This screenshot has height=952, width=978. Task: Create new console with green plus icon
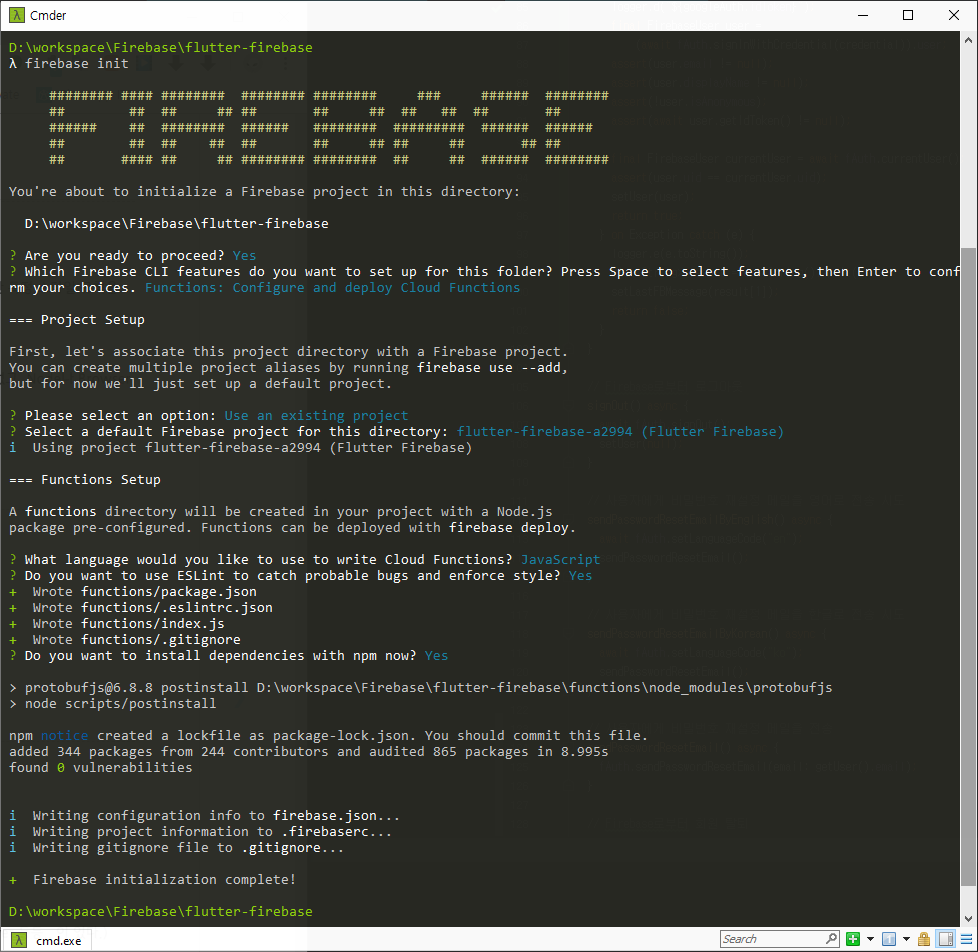click(853, 939)
